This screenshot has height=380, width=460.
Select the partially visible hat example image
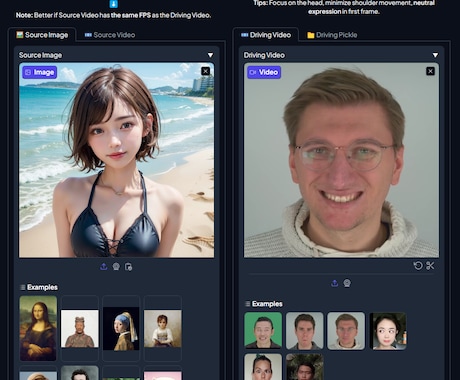pyautogui.click(x=38, y=375)
